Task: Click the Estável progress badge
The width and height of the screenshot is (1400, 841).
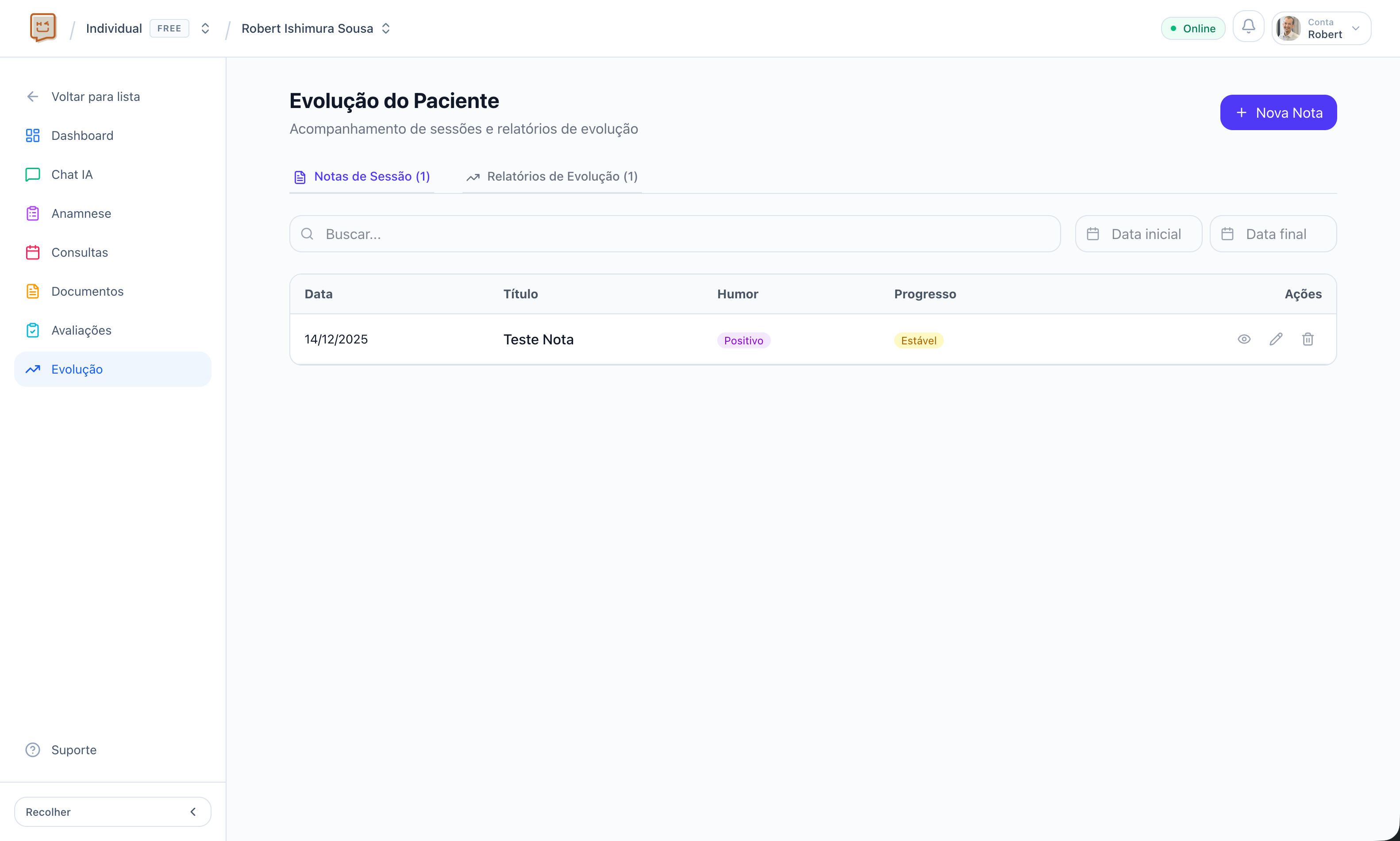Action: click(919, 340)
